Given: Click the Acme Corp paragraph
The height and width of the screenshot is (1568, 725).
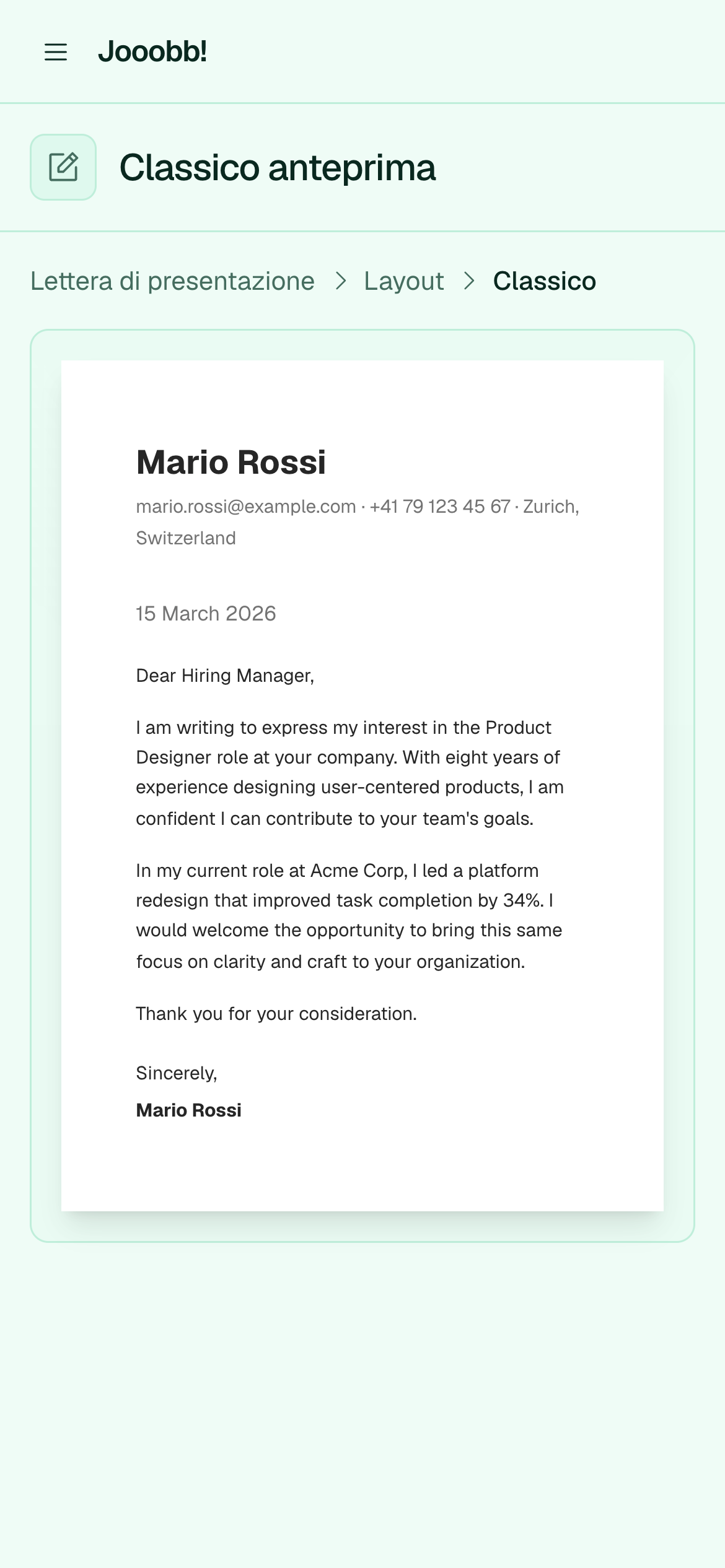Looking at the screenshot, I should point(349,916).
